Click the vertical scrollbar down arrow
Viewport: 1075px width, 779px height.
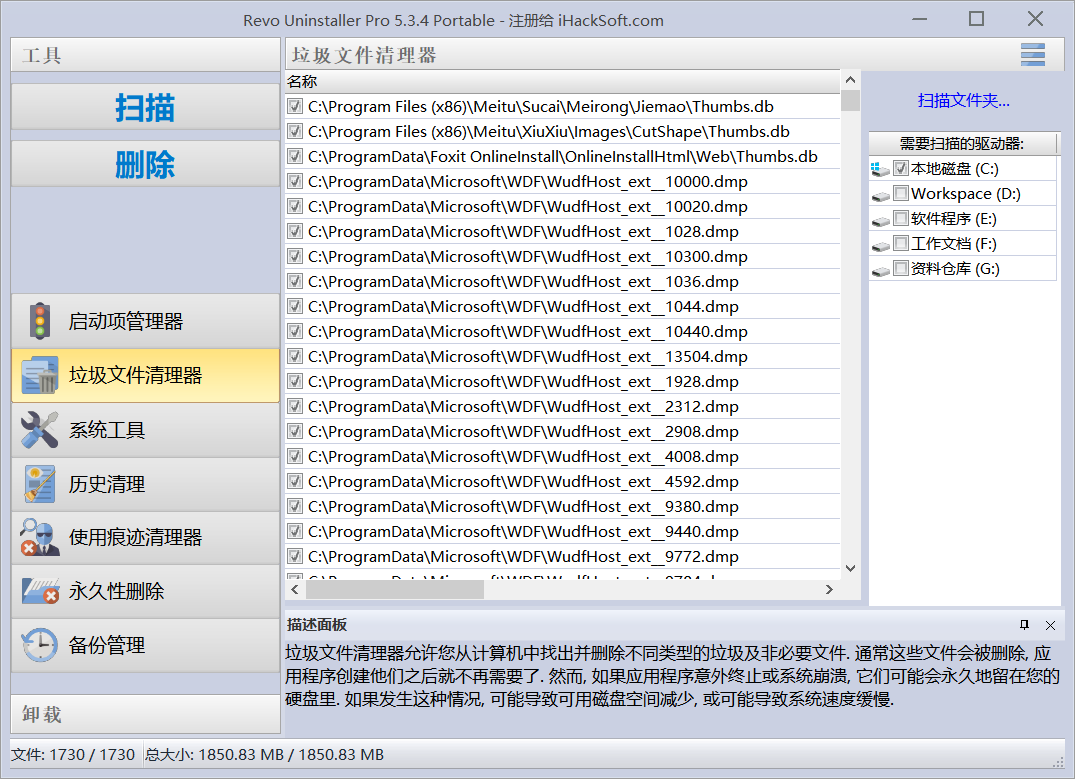pos(850,568)
